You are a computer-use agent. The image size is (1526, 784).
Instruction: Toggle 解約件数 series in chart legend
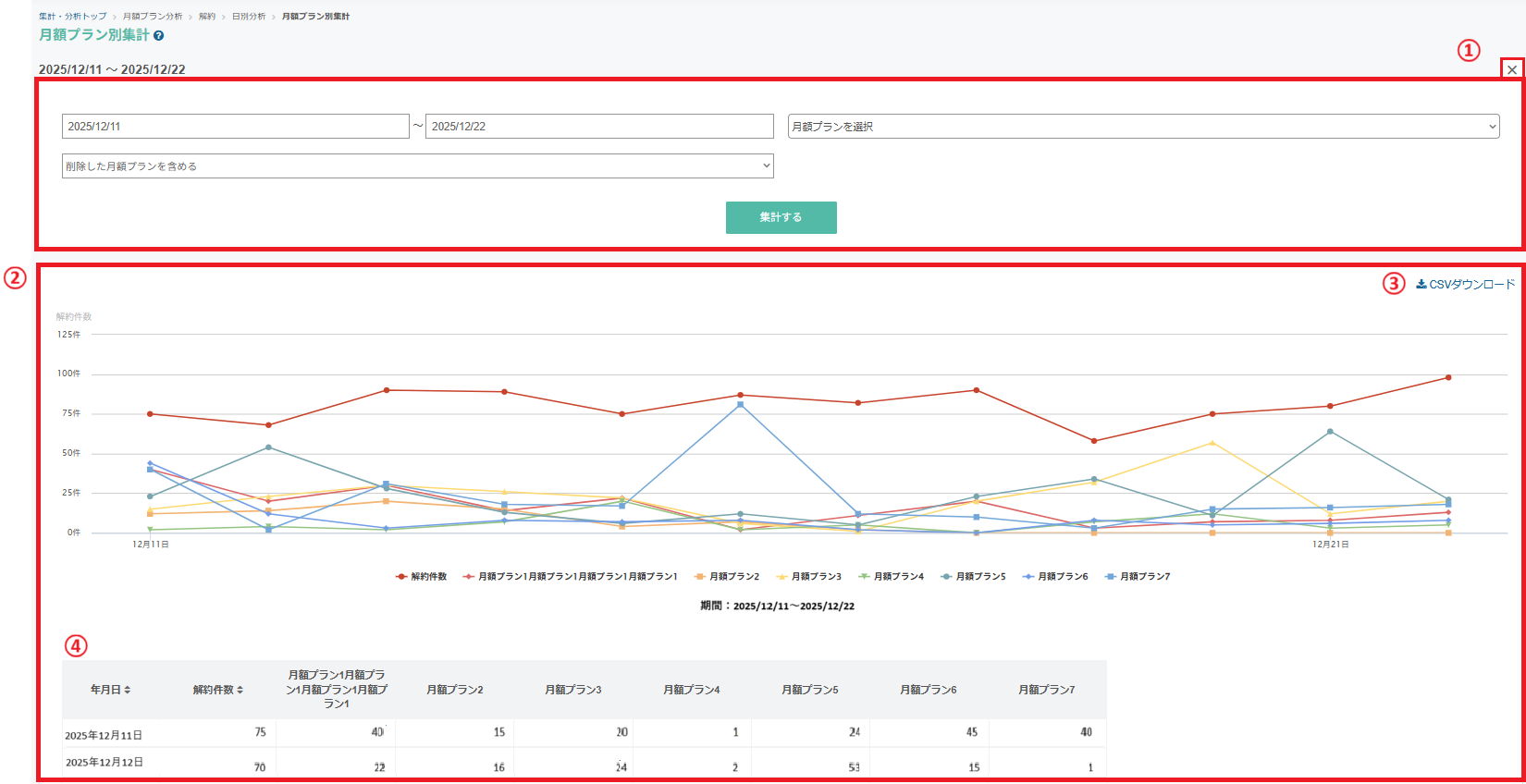click(421, 577)
